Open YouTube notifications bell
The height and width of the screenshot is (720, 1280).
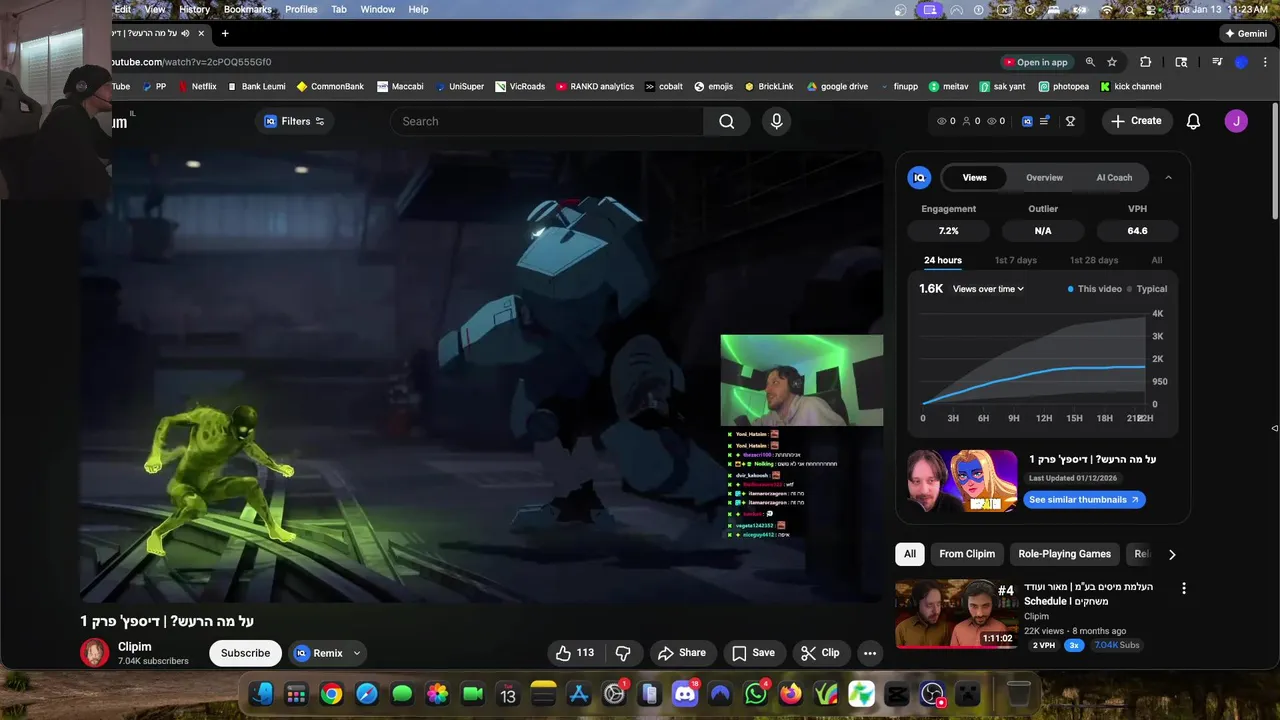pos(1193,121)
